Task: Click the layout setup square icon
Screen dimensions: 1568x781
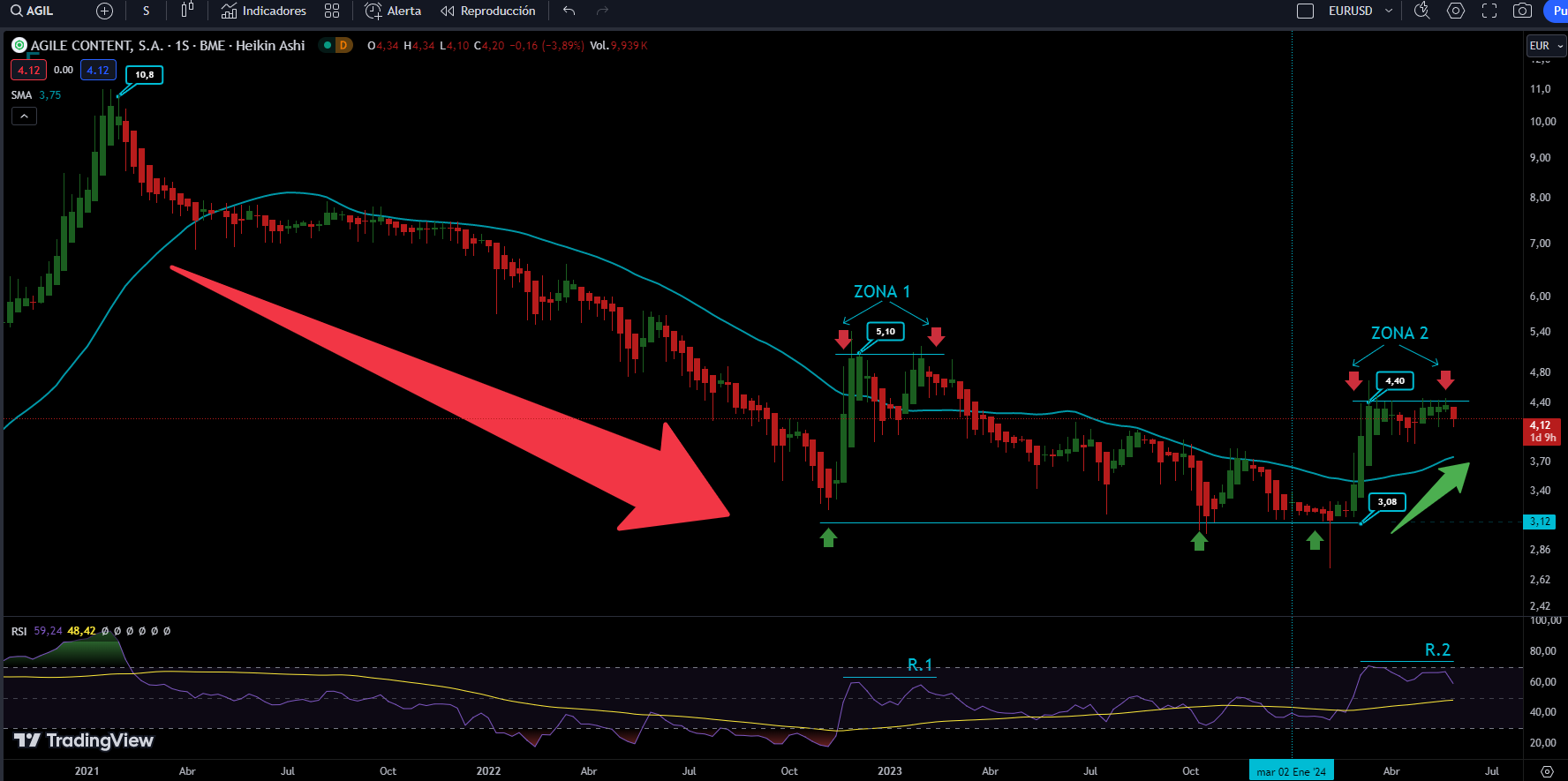Action: (x=1305, y=11)
